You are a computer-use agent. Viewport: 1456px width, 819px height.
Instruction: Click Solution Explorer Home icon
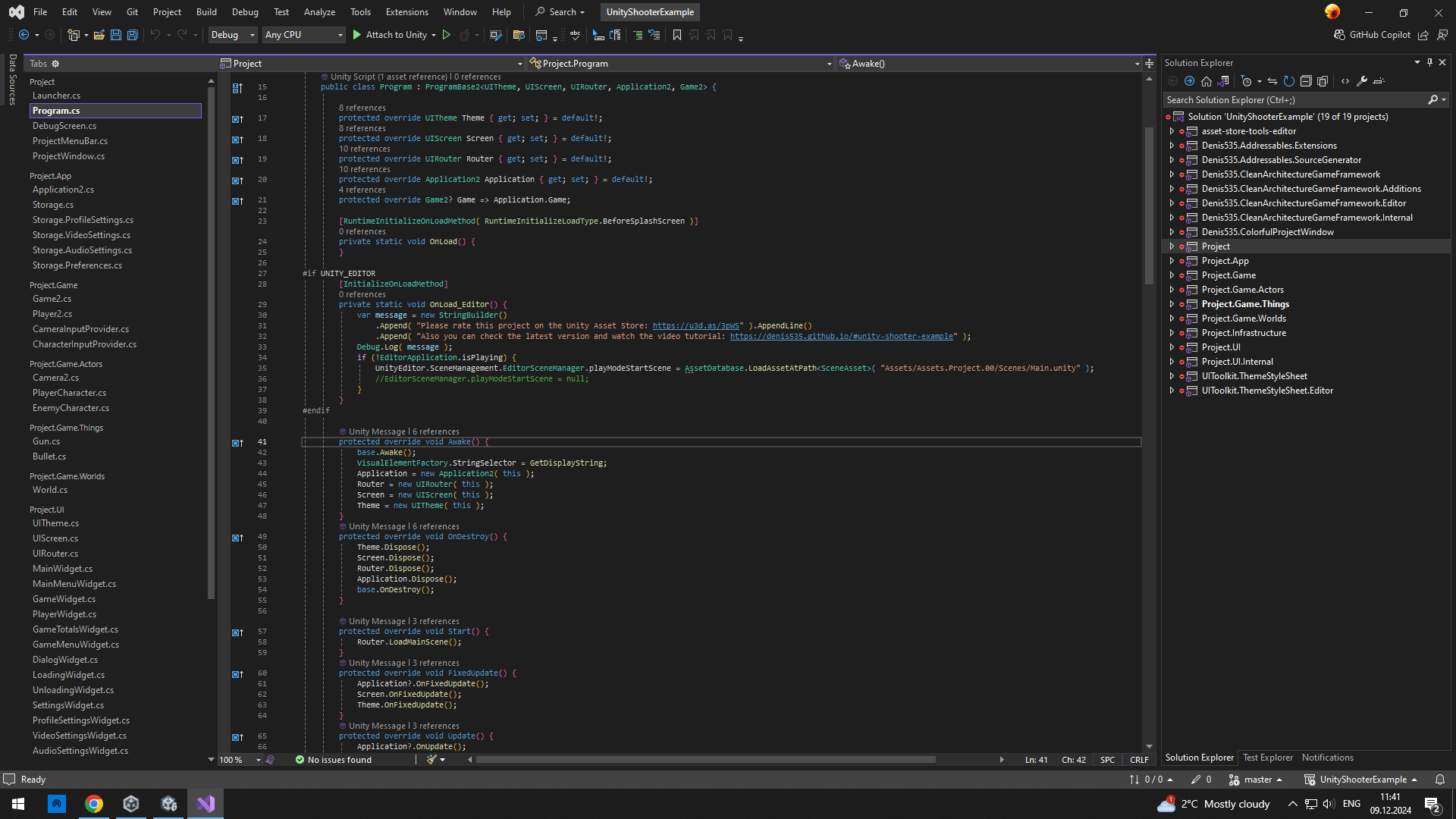pos(1207,81)
